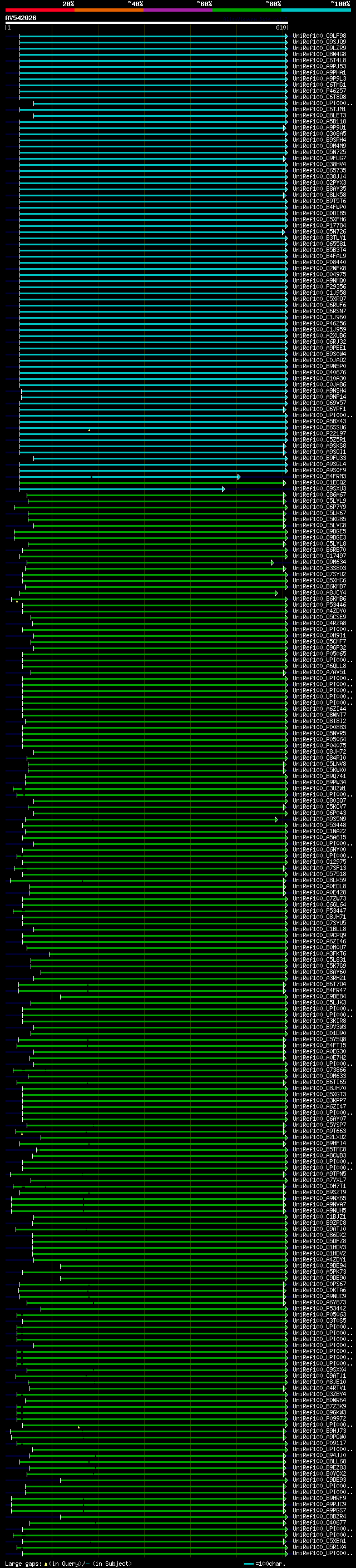Select hit label UniRef100_P53448

tap(319, 825)
